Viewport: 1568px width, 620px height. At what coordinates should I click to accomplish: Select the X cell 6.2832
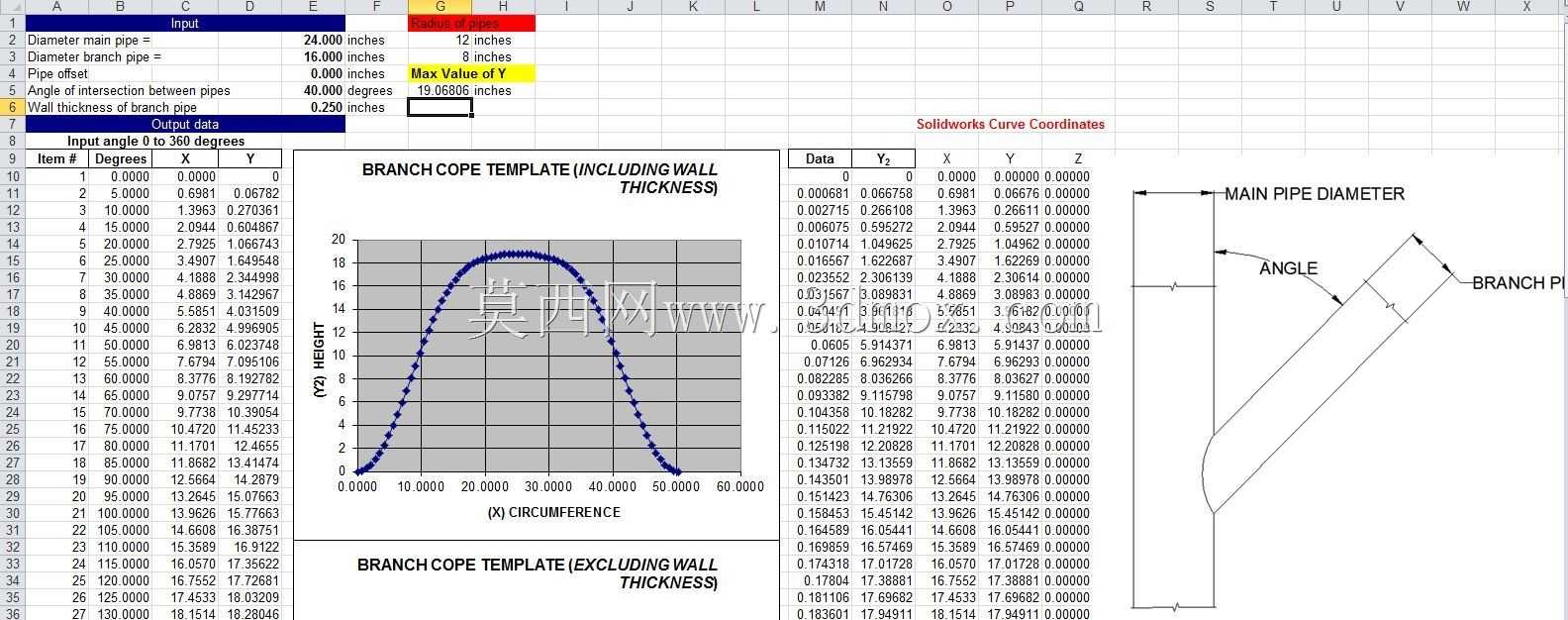185,328
